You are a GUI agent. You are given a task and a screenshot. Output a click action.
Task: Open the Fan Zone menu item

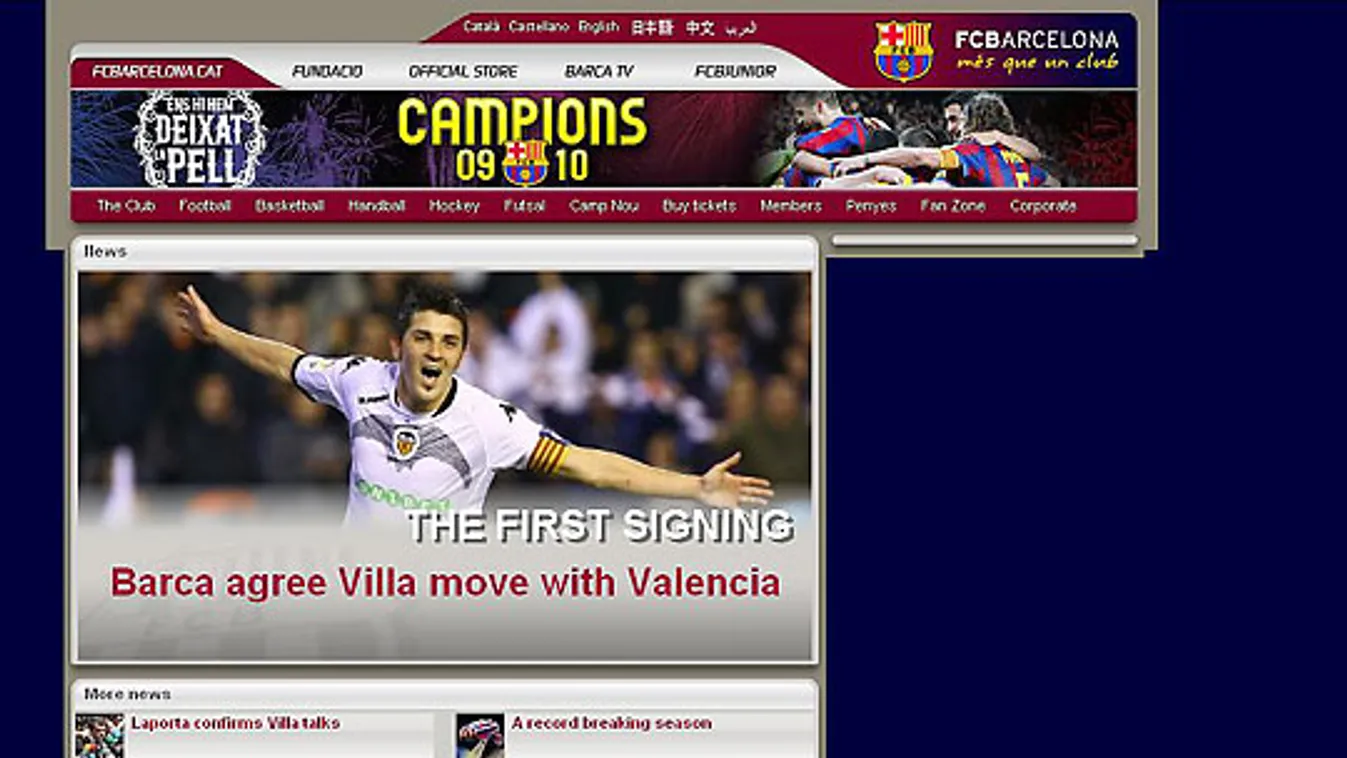(953, 206)
